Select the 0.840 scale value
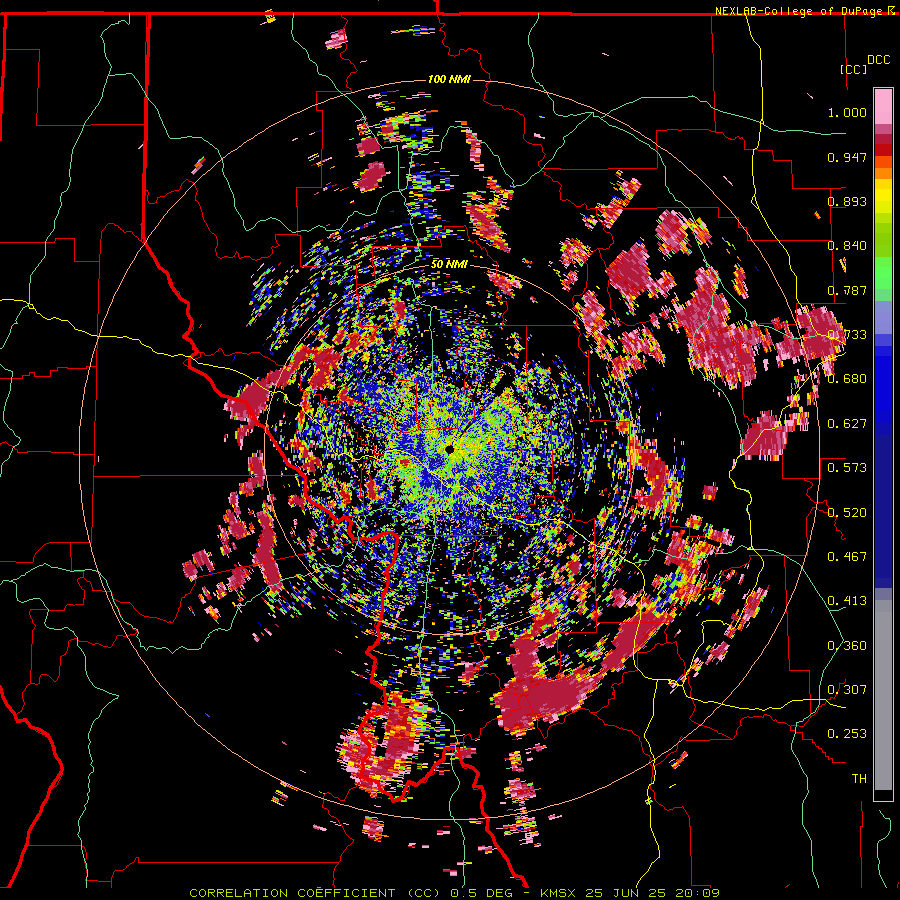 [x=847, y=246]
